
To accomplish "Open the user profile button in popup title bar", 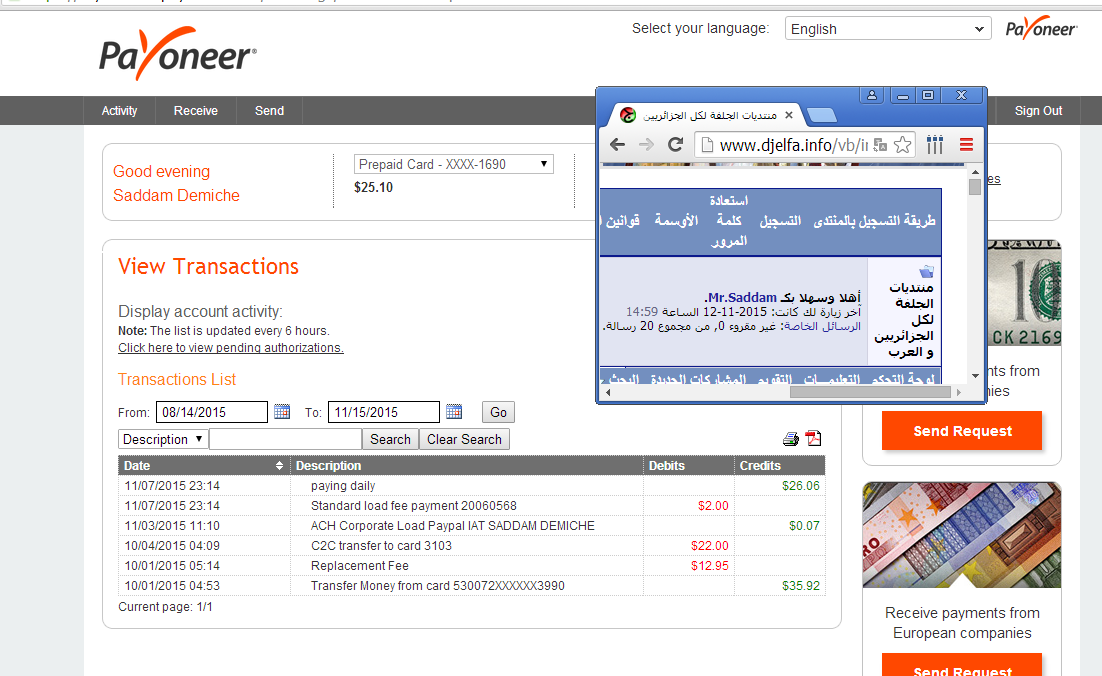I will [x=871, y=95].
